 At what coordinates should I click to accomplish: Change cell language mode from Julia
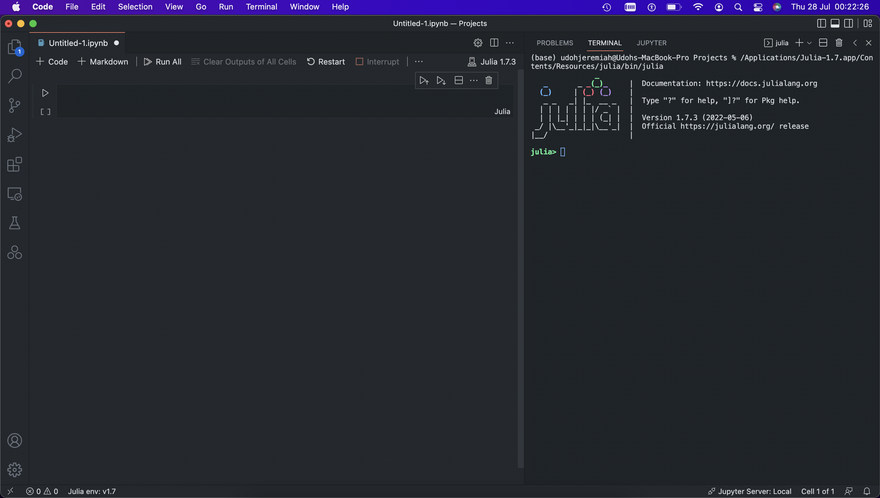click(x=502, y=111)
